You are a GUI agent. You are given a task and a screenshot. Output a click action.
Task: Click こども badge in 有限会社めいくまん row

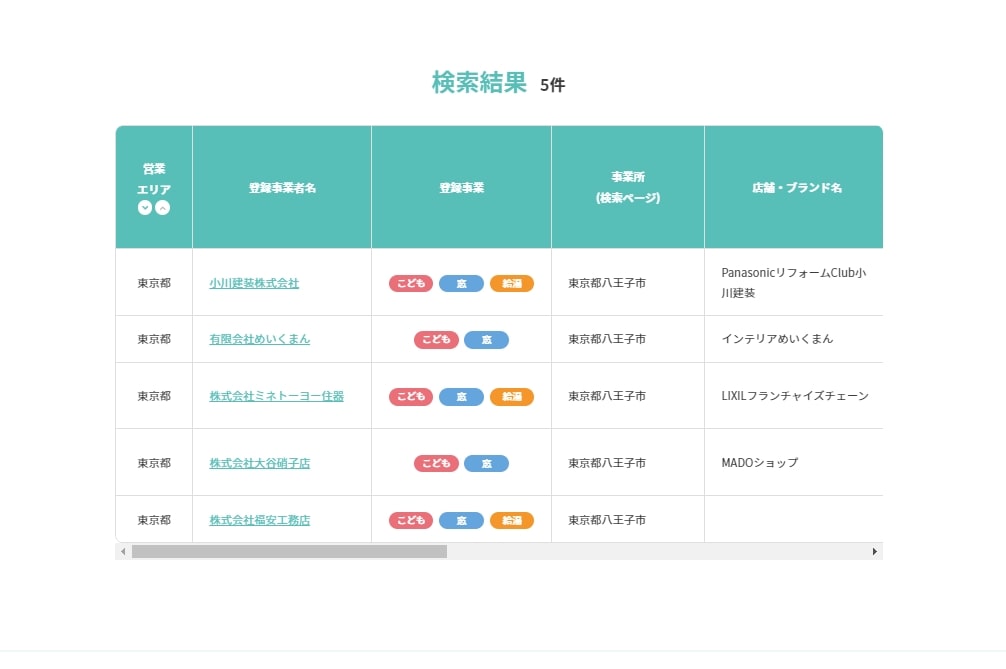tap(436, 339)
